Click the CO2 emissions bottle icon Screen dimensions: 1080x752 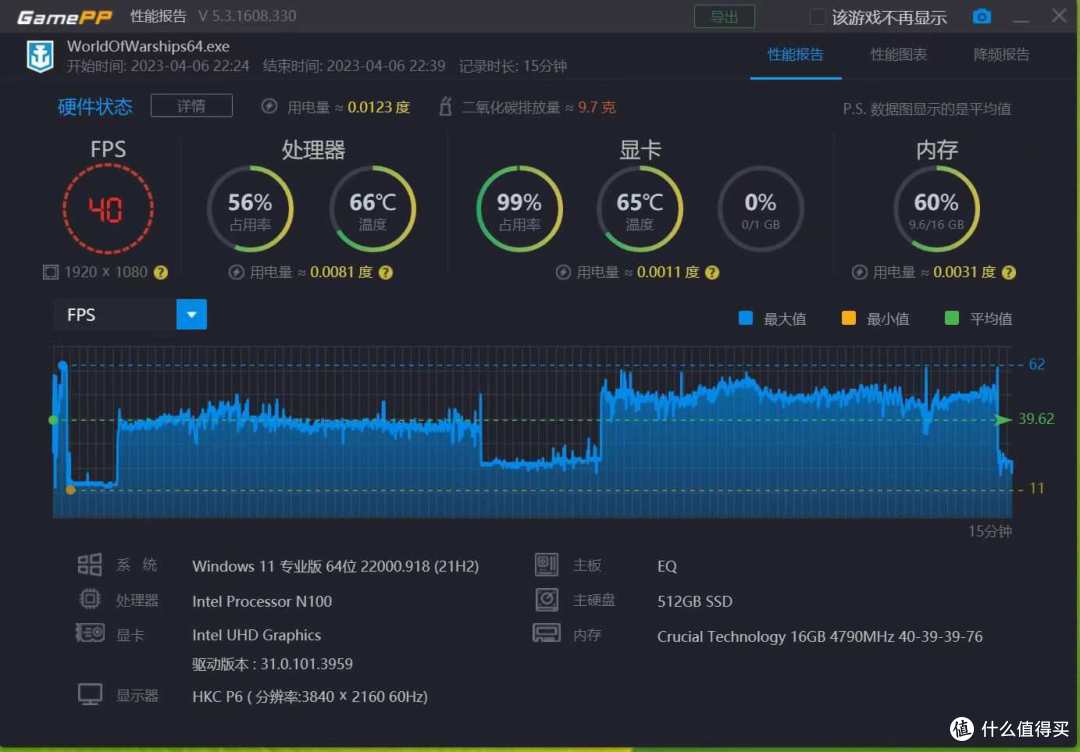click(x=446, y=107)
